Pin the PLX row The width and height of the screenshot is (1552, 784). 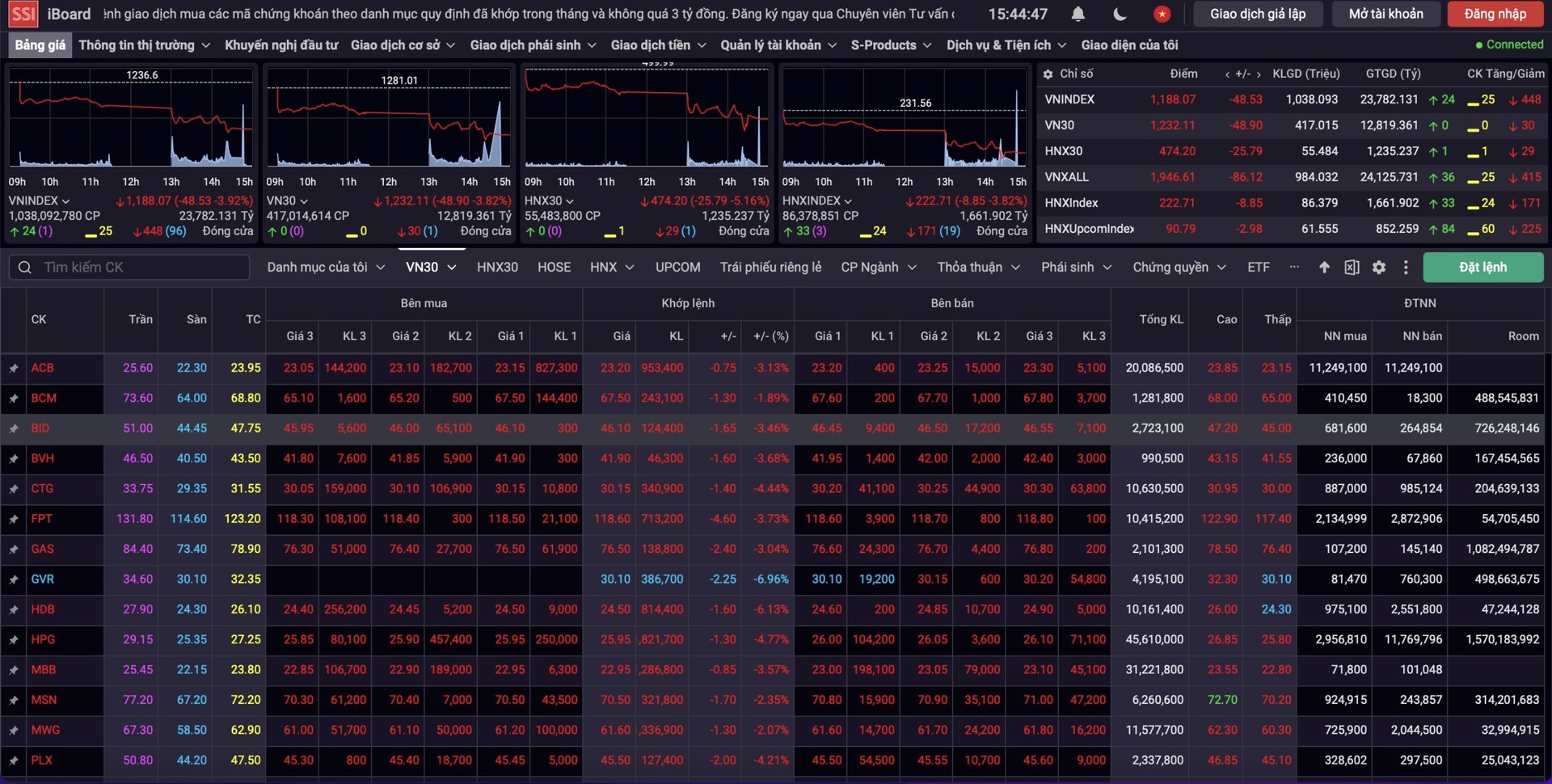point(14,761)
